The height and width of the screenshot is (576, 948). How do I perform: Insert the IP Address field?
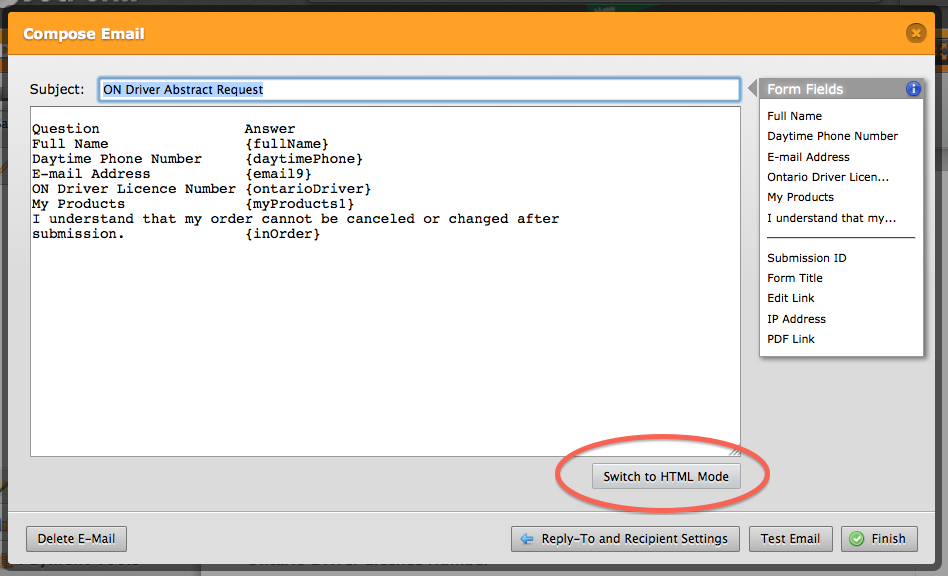pos(796,319)
